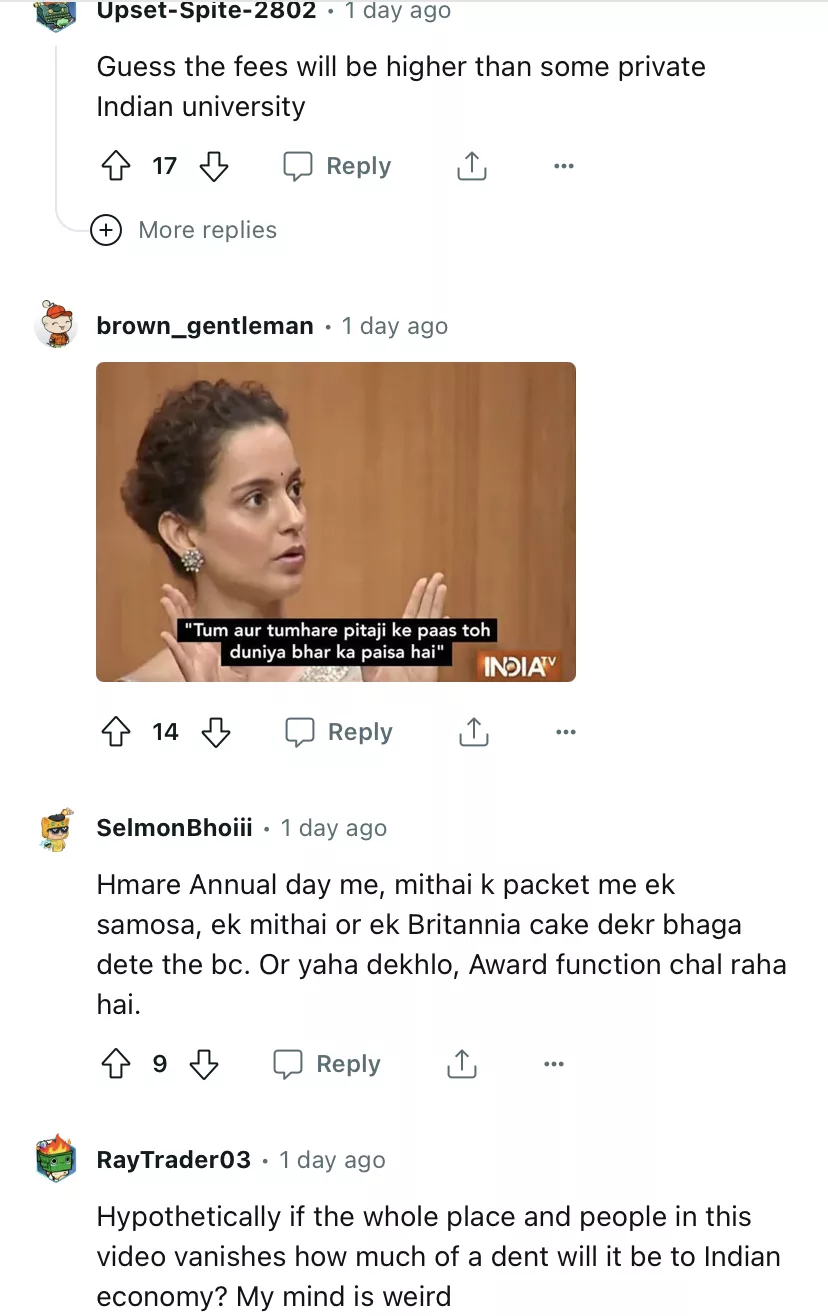Screen dimensions: 828x1316
Task: Open overflow menu on brown_gentleman's comment
Action: (566, 732)
